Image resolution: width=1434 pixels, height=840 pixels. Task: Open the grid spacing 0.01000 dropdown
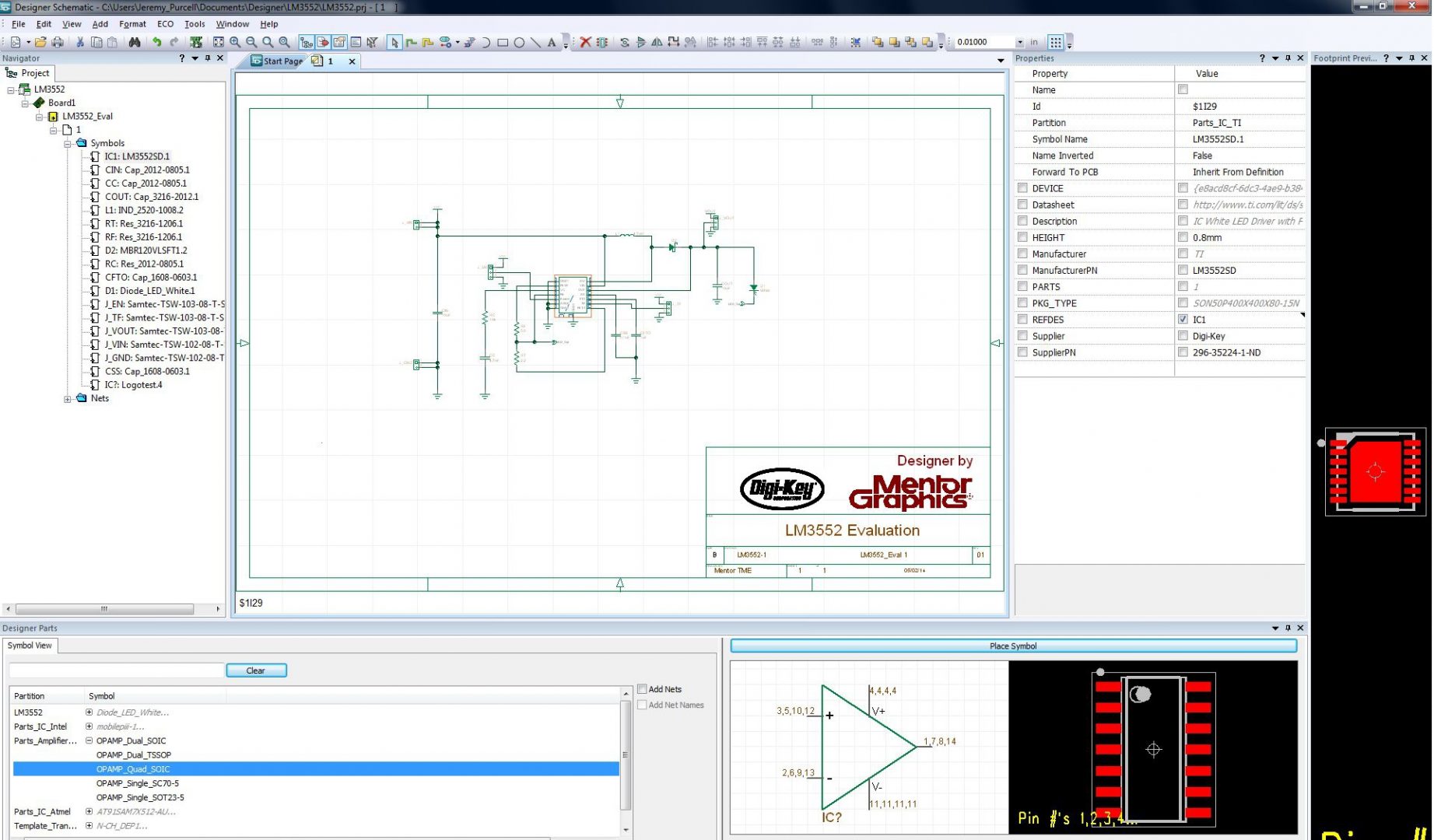tap(1019, 42)
